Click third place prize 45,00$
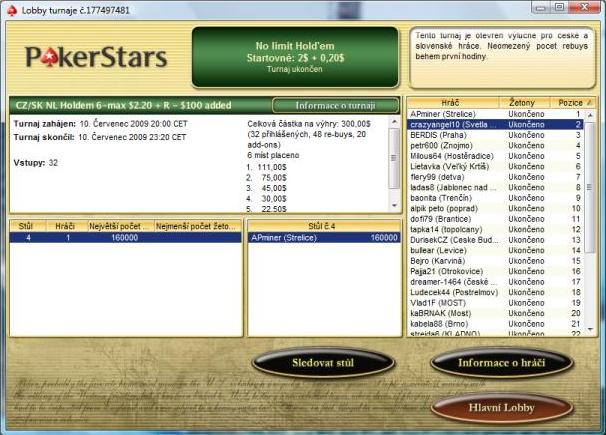Image resolution: width=606 pixels, height=435 pixels. click(x=274, y=188)
